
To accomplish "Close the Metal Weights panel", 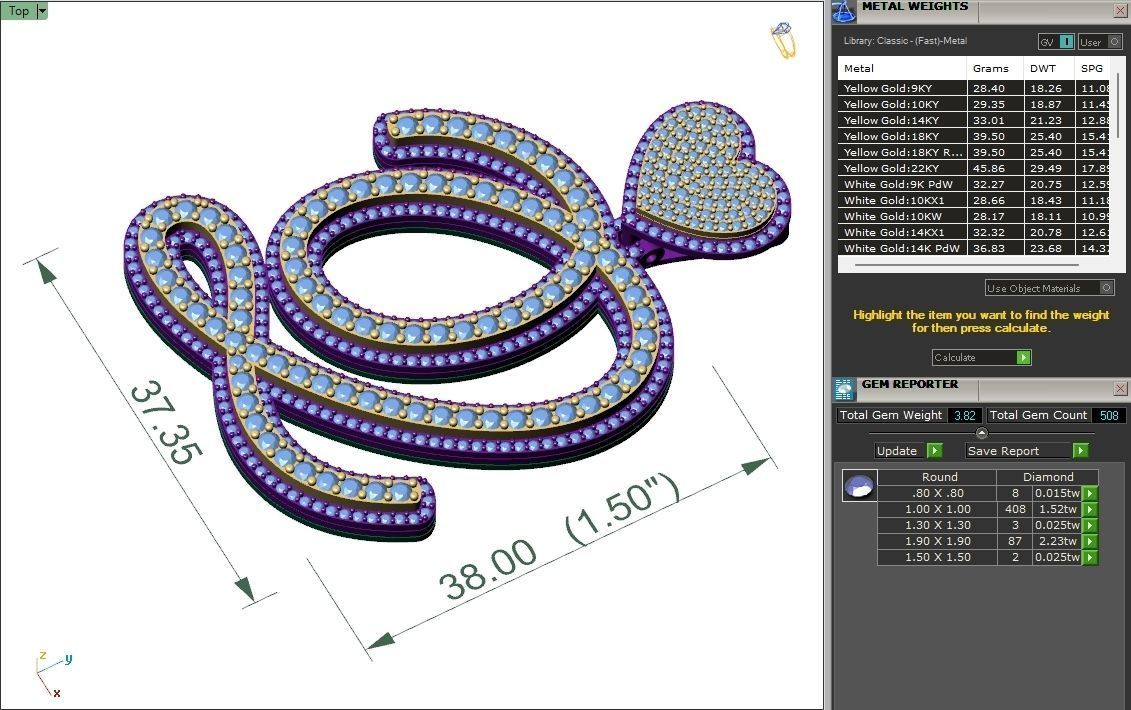I will [1120, 10].
